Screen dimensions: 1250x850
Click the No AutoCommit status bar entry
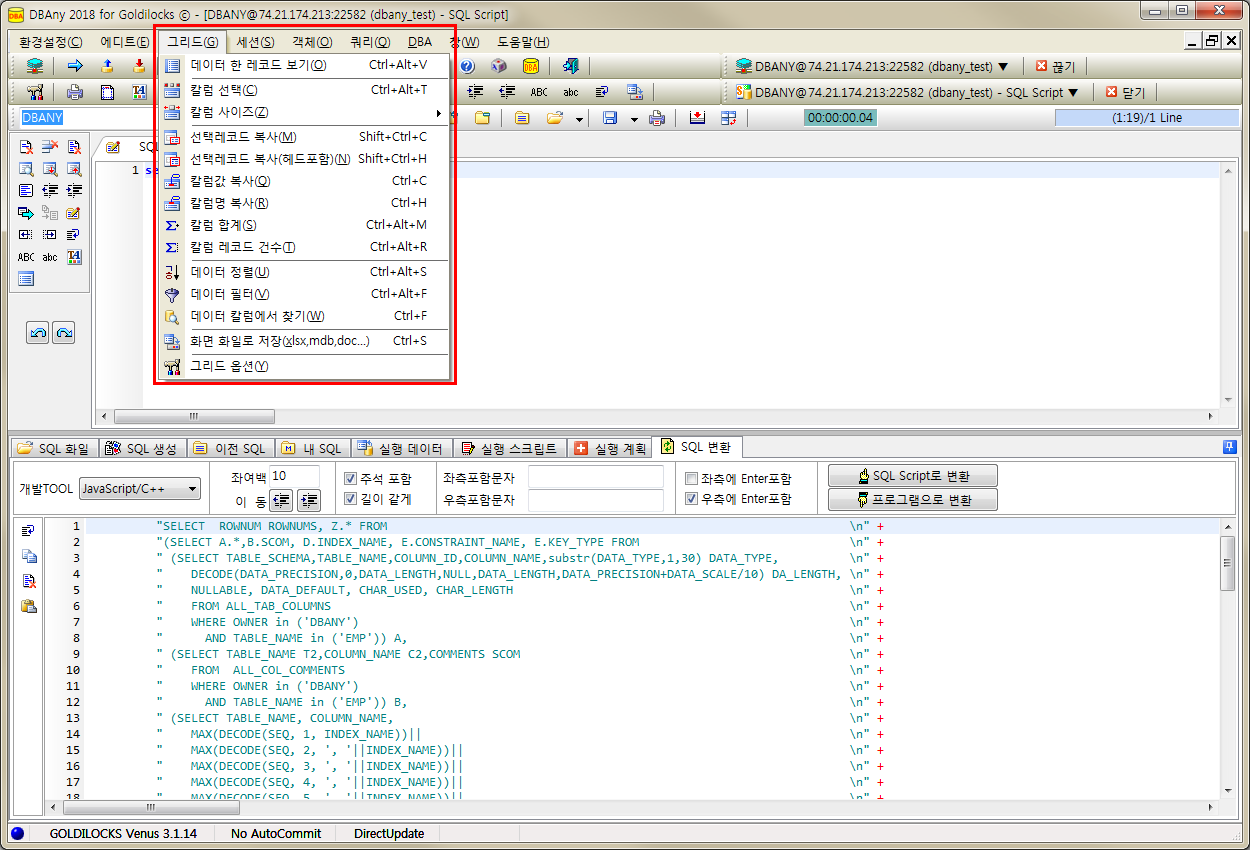coord(276,833)
